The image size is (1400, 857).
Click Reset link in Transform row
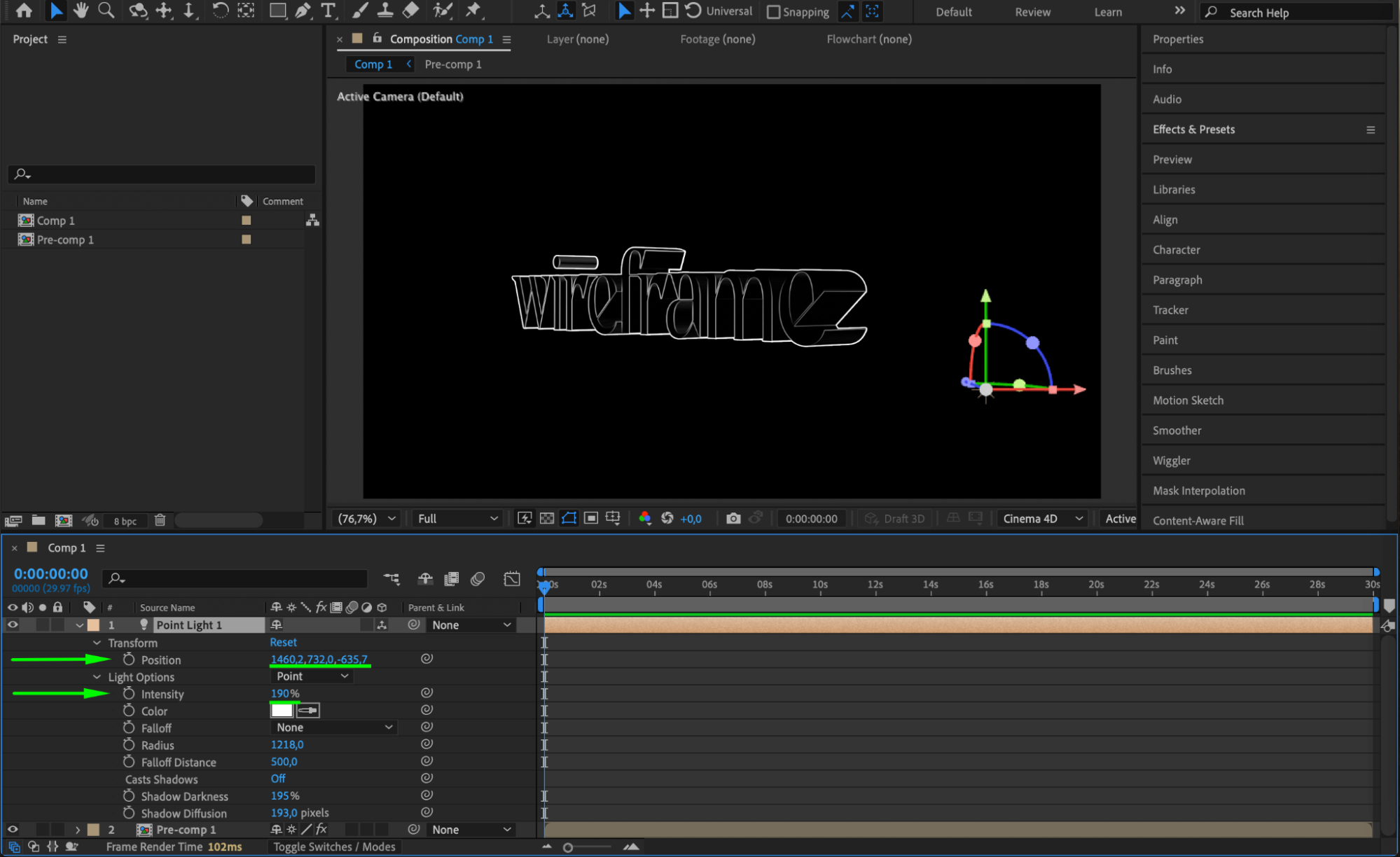[x=283, y=642]
